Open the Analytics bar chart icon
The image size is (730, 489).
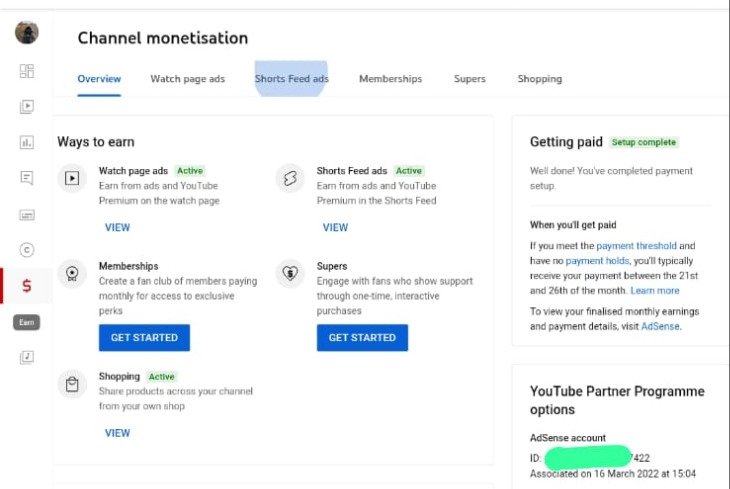(27, 142)
